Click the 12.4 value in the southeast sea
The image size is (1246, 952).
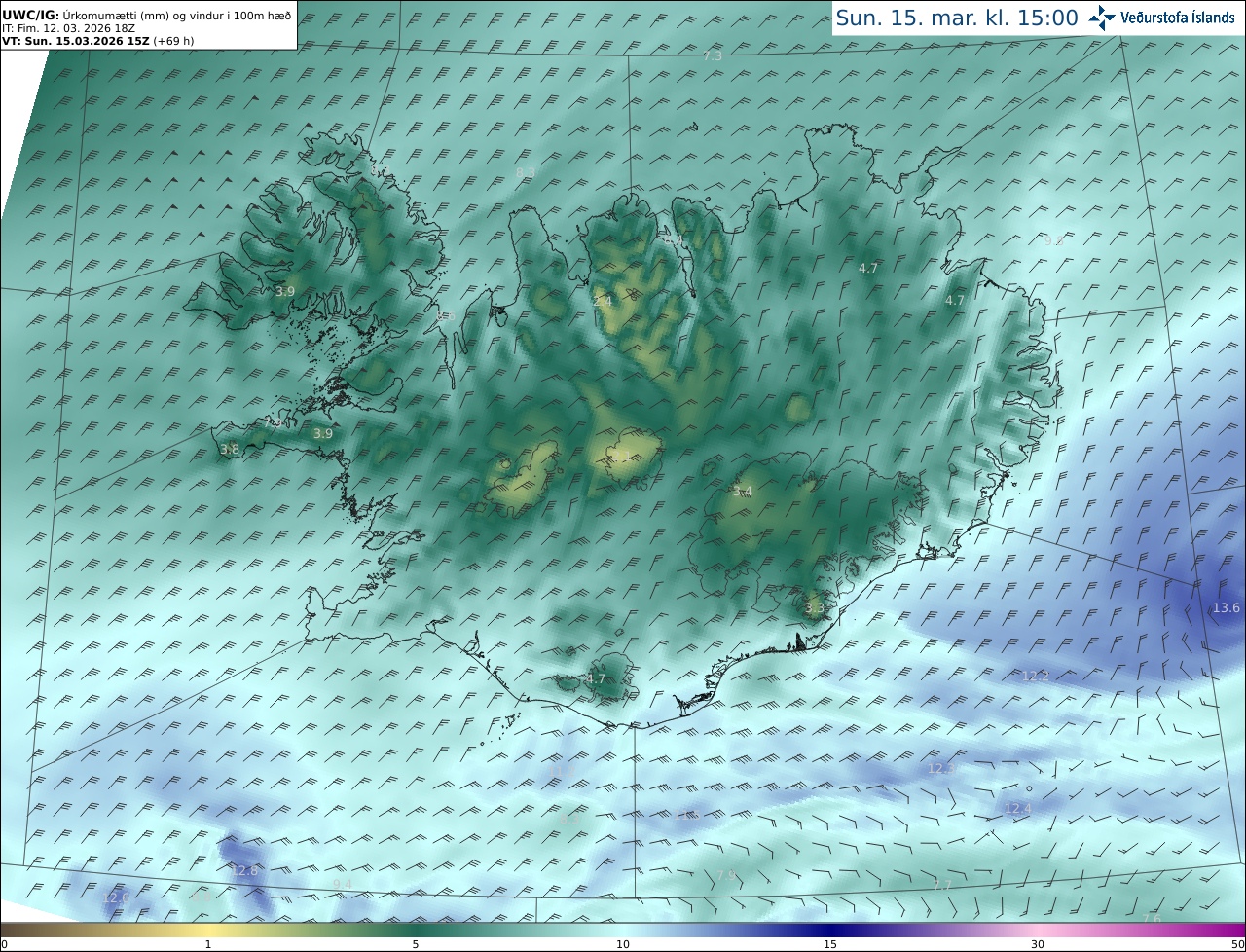1017,808
